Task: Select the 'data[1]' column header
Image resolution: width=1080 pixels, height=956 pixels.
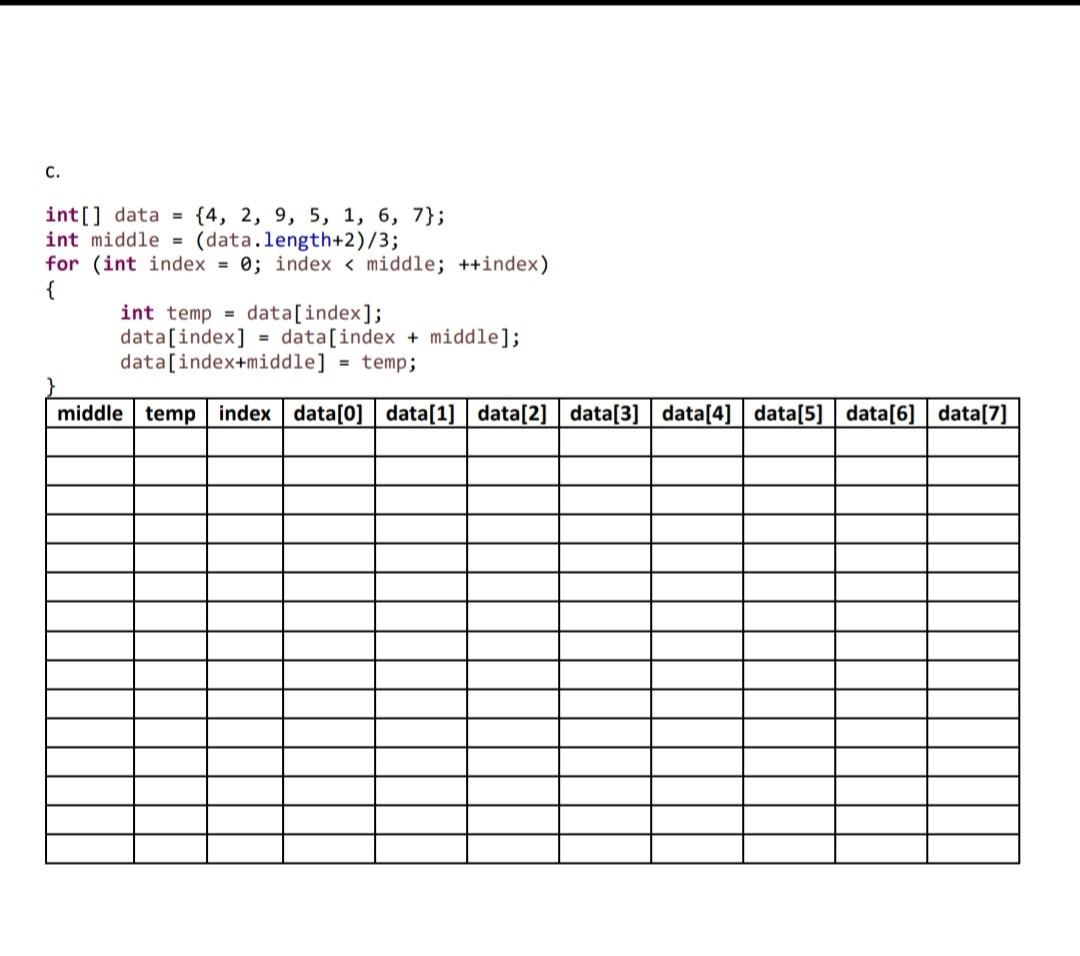Action: point(420,413)
